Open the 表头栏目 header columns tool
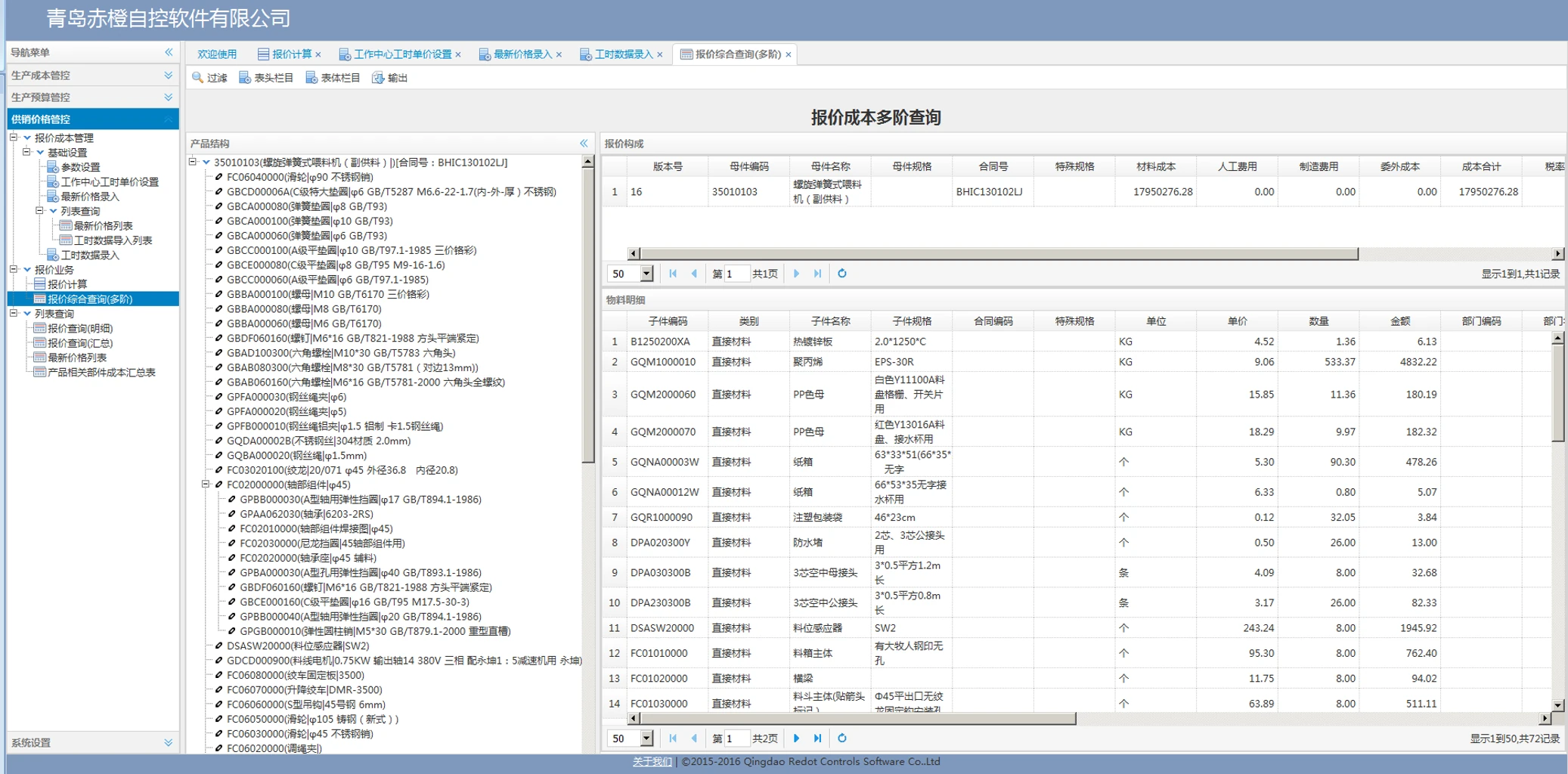Screen dimensions: 1568x774 tap(266, 78)
